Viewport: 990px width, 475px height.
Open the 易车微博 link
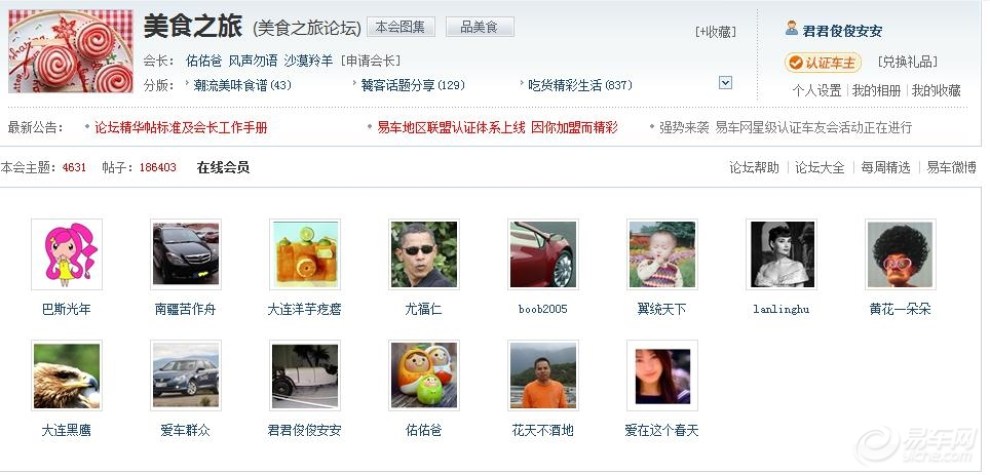951,167
